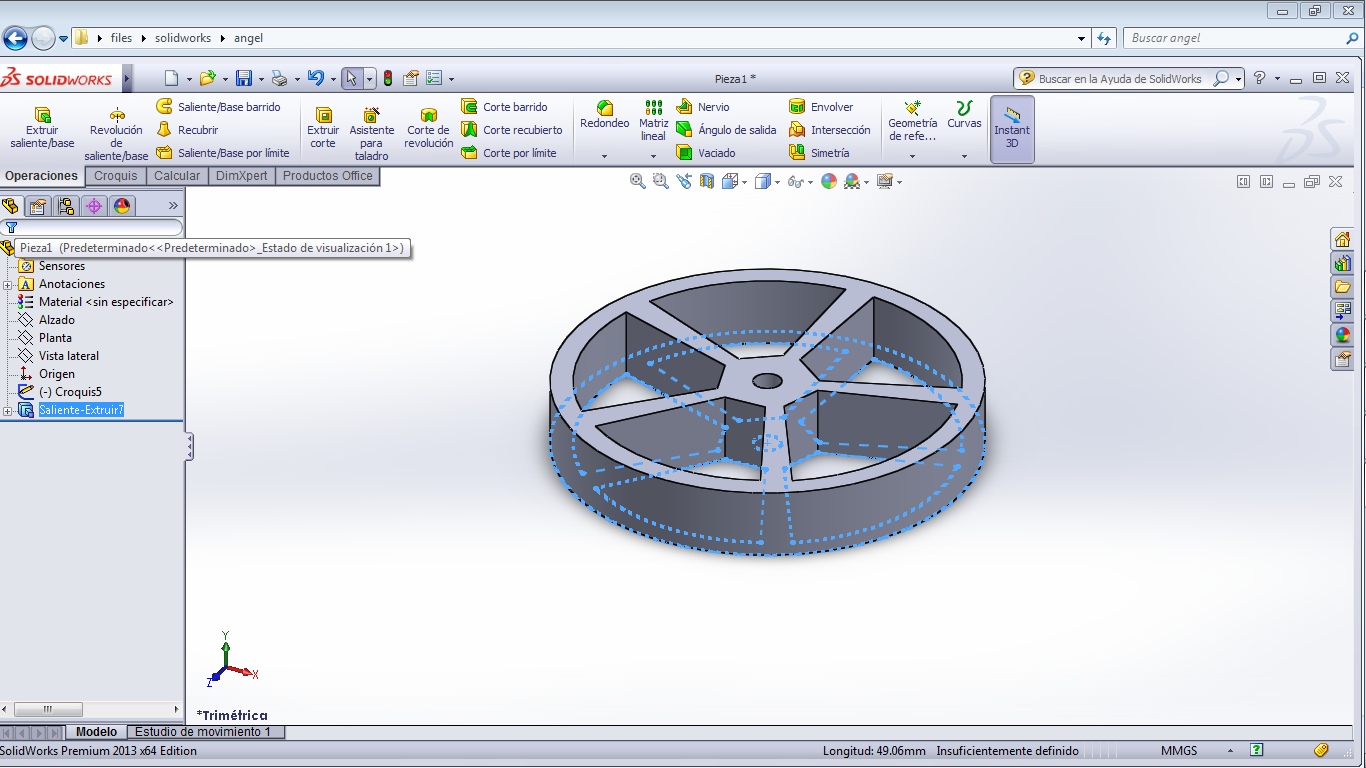Expand the Anotaciones tree node
This screenshot has height=768, width=1366.
tap(8, 284)
